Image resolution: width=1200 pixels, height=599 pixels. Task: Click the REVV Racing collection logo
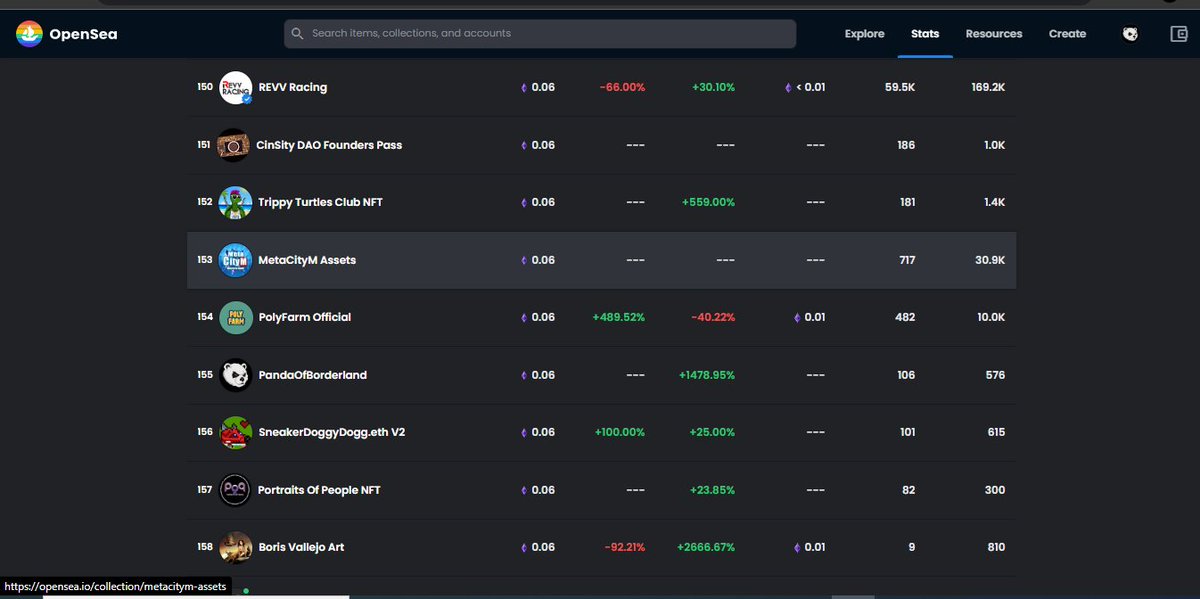[x=235, y=88]
